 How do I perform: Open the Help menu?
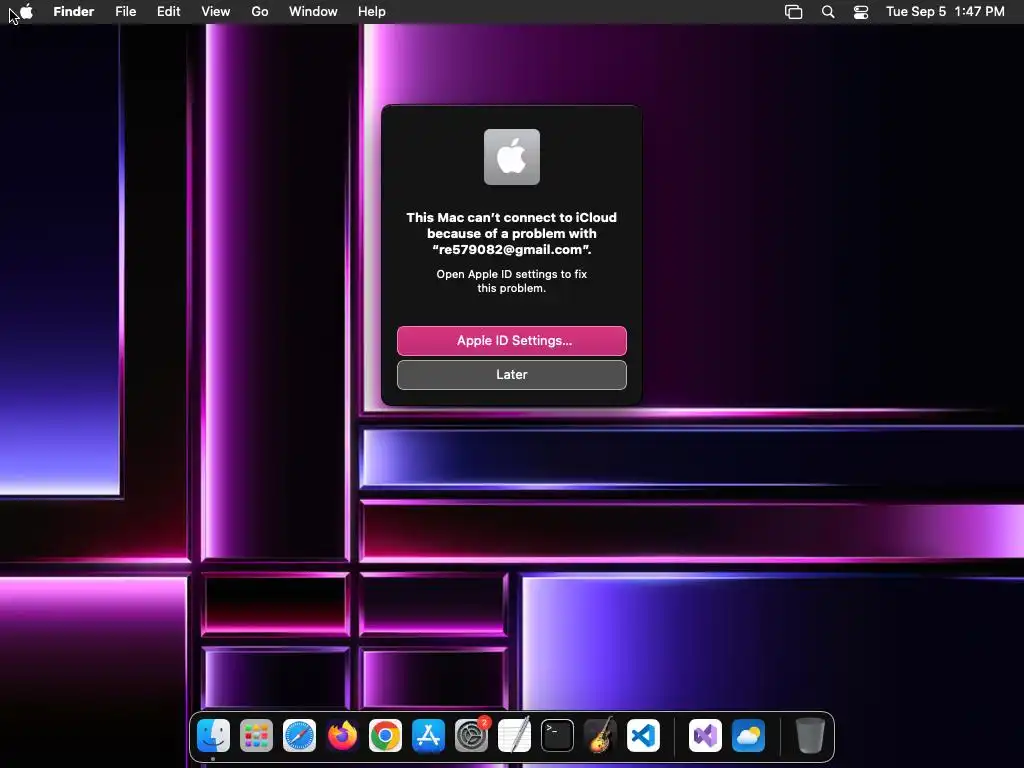point(372,12)
